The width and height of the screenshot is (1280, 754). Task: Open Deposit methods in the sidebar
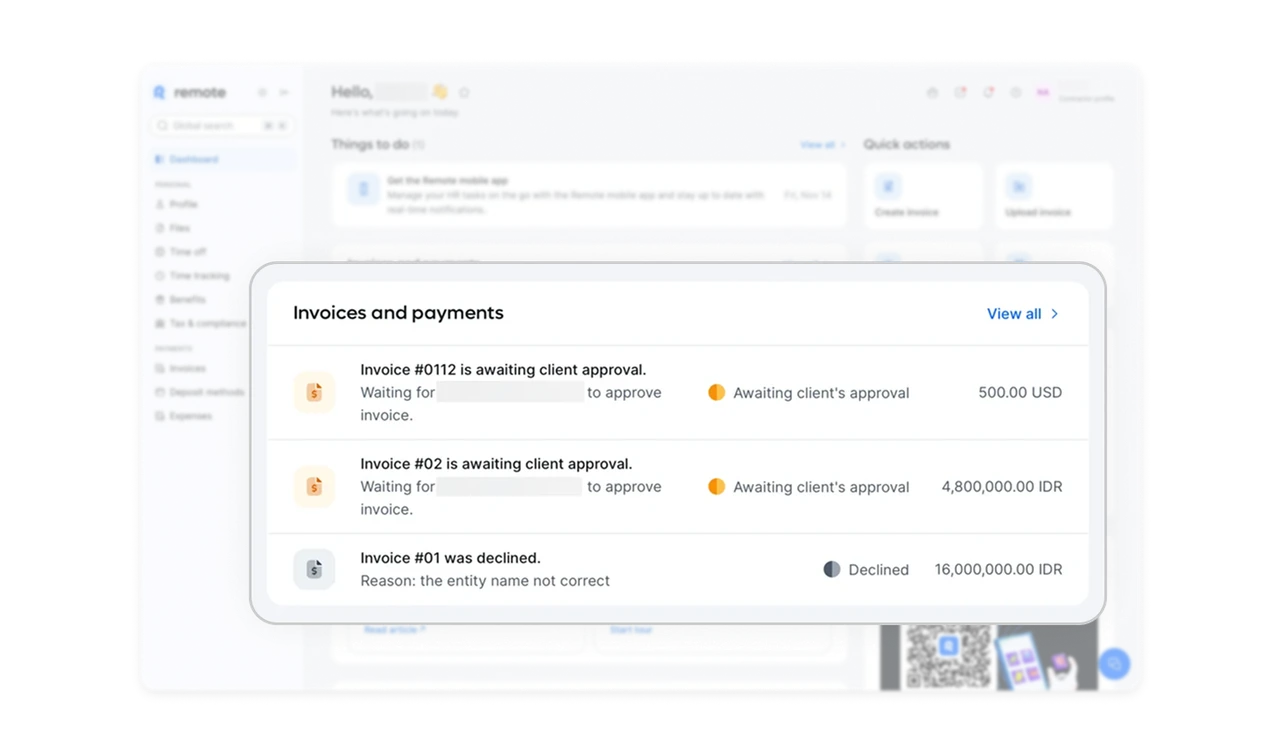[x=199, y=392]
